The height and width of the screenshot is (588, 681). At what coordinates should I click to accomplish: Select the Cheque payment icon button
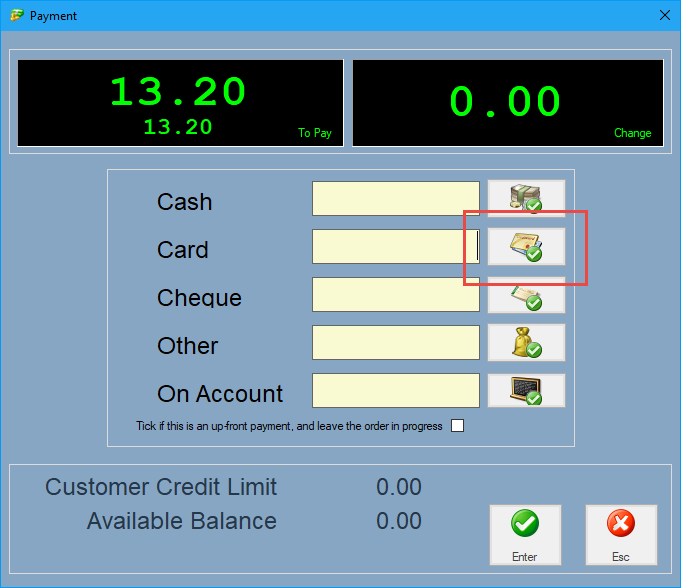526,296
